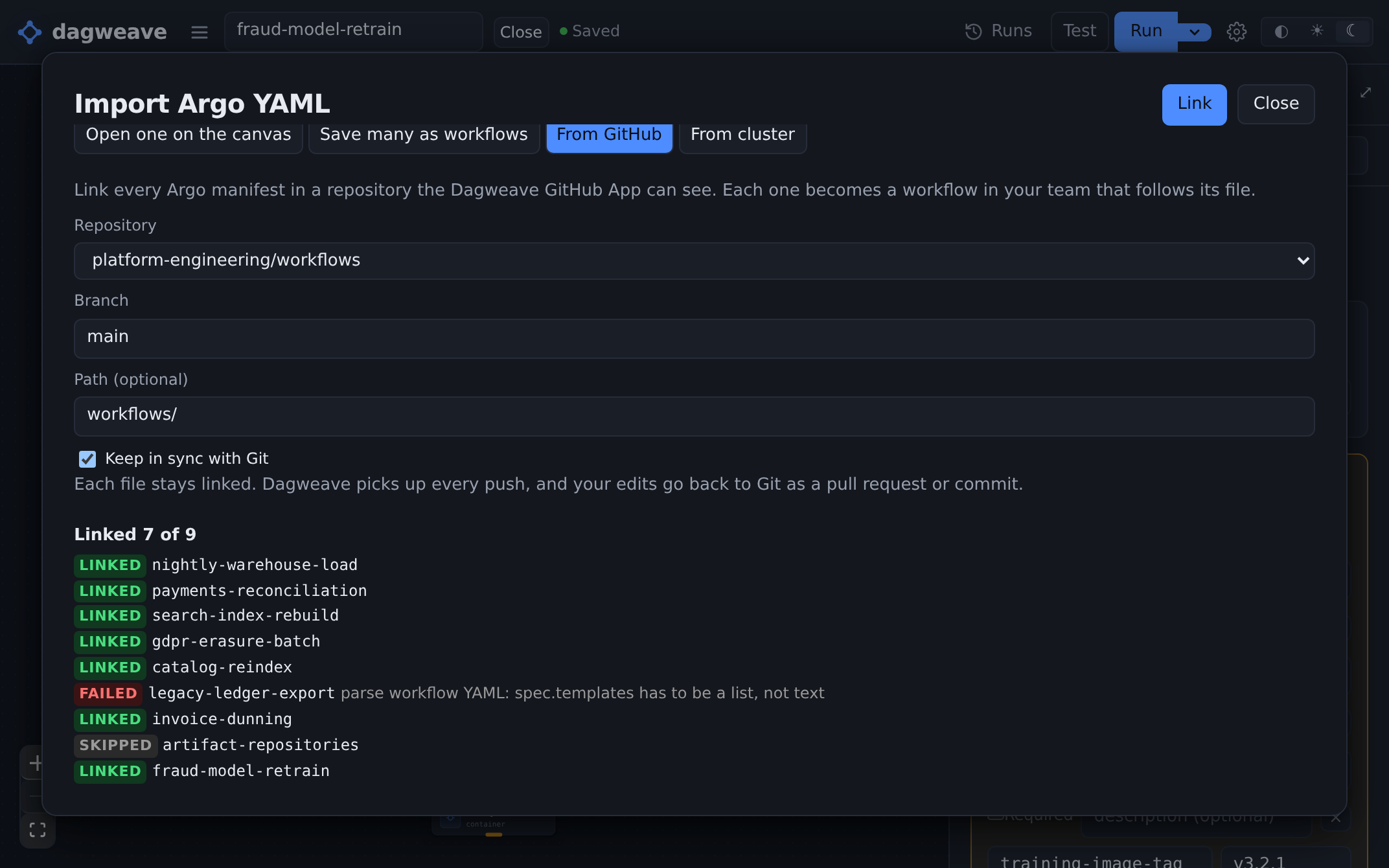Zoom in with the plus canvas button
This screenshot has height=868, width=1389.
coord(36,762)
